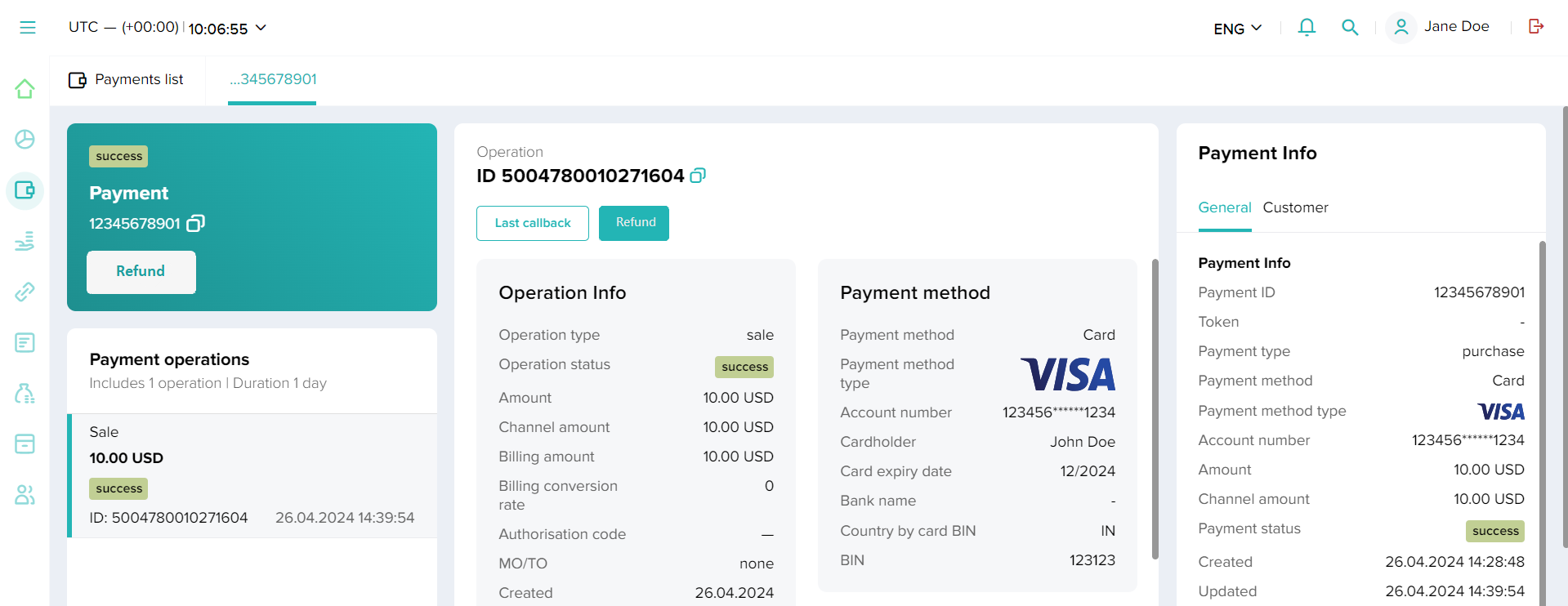Expand the UTC timezone dropdown
1568x606 pixels.
(x=261, y=28)
